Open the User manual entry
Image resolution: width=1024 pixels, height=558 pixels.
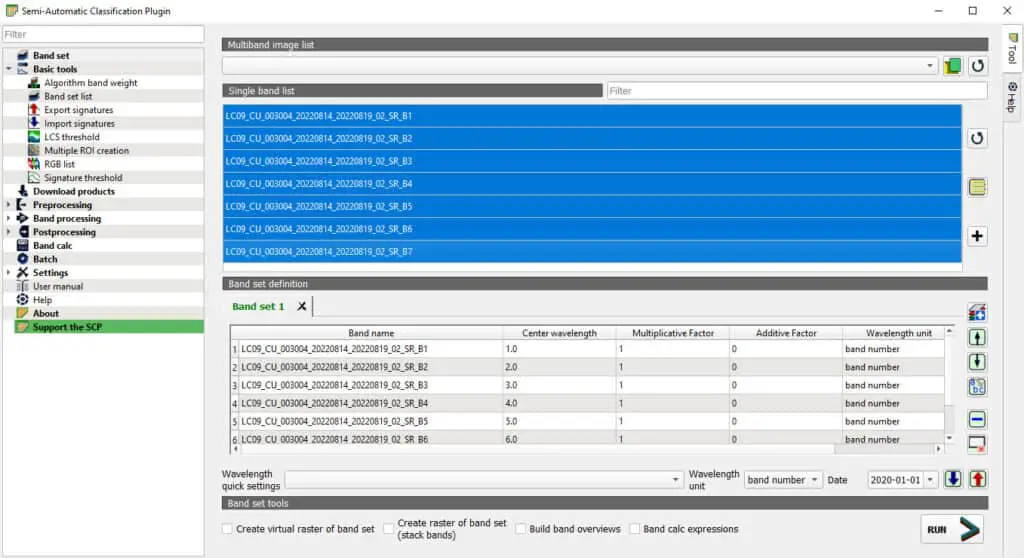[x=58, y=286]
